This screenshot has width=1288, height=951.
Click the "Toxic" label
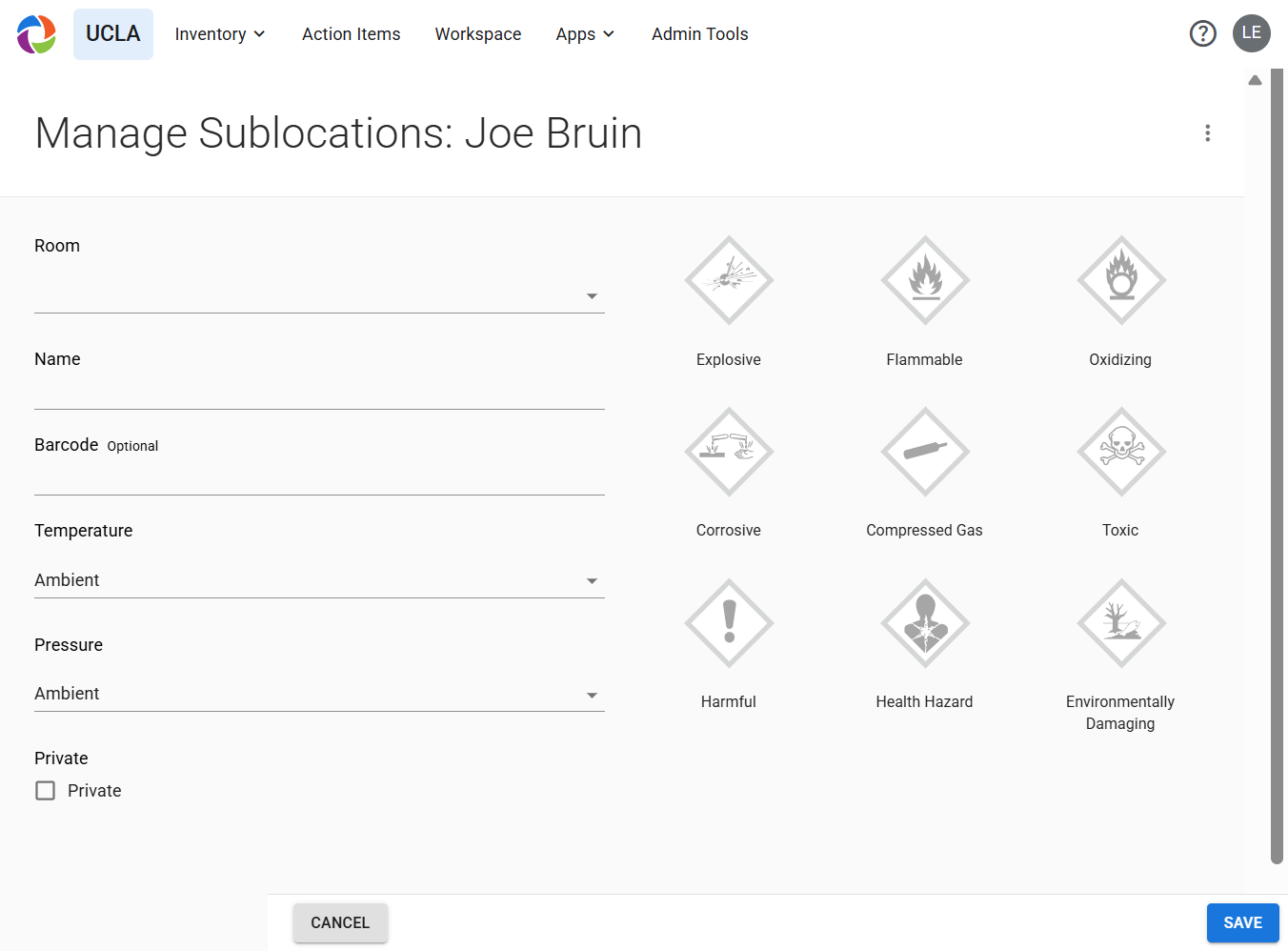pyautogui.click(x=1120, y=530)
